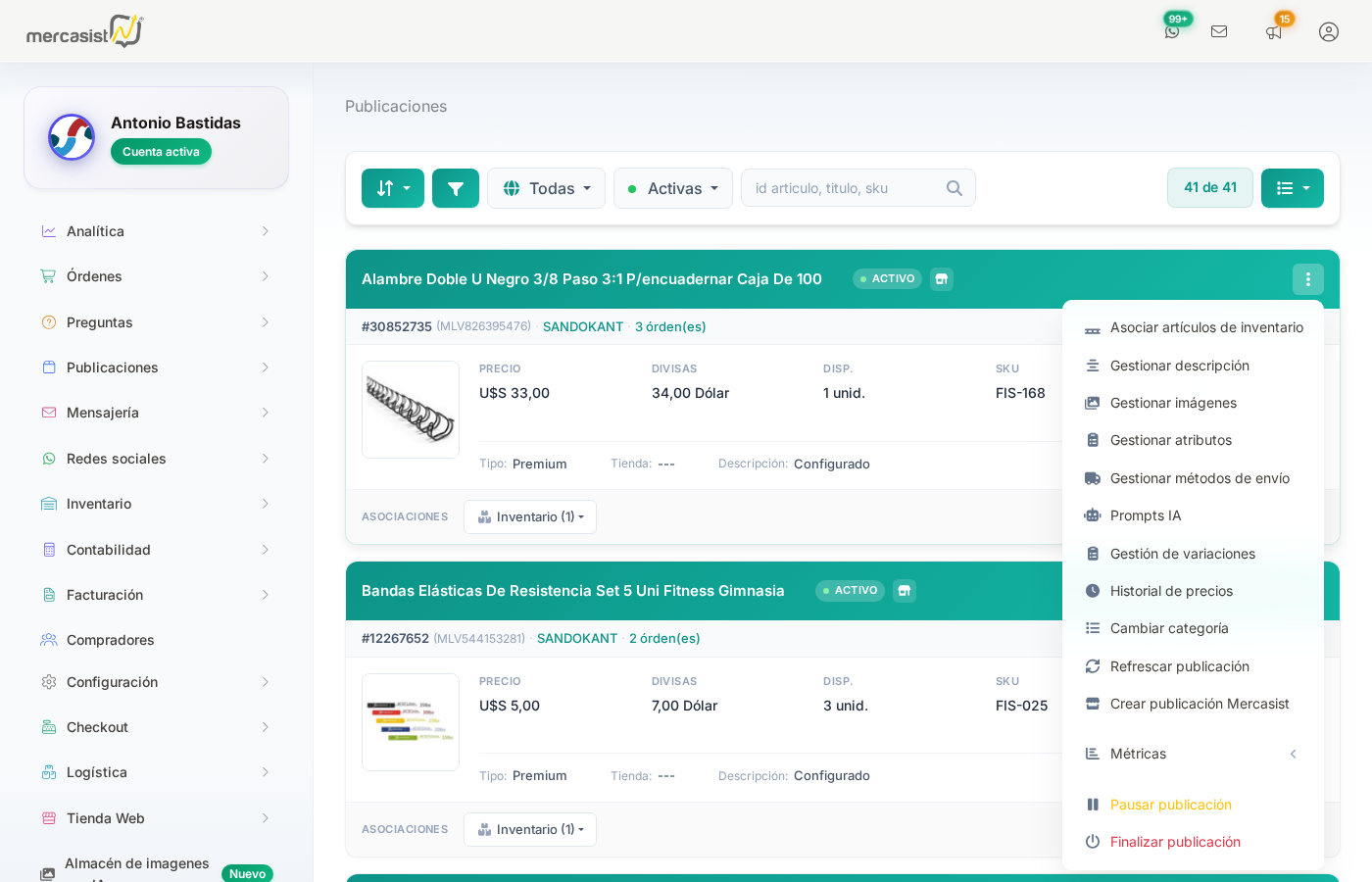Open Bandas Elásticas De Resistencia title
Image resolution: width=1372 pixels, height=882 pixels.
coord(573,591)
